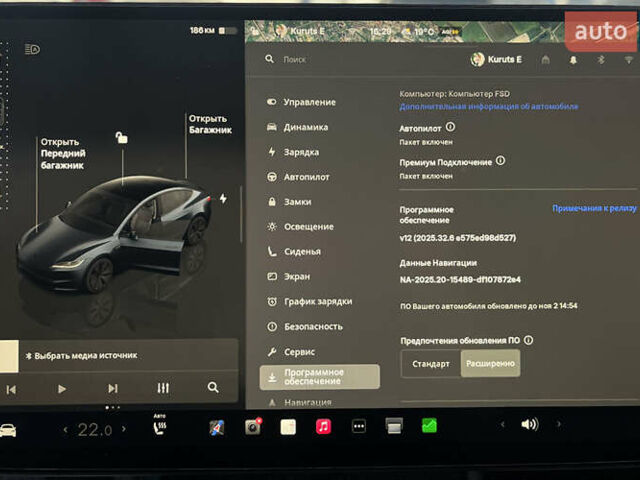Viewport: 640px width, 480px height.
Task: Open the Зарядка settings menu
Action: click(x=300, y=152)
